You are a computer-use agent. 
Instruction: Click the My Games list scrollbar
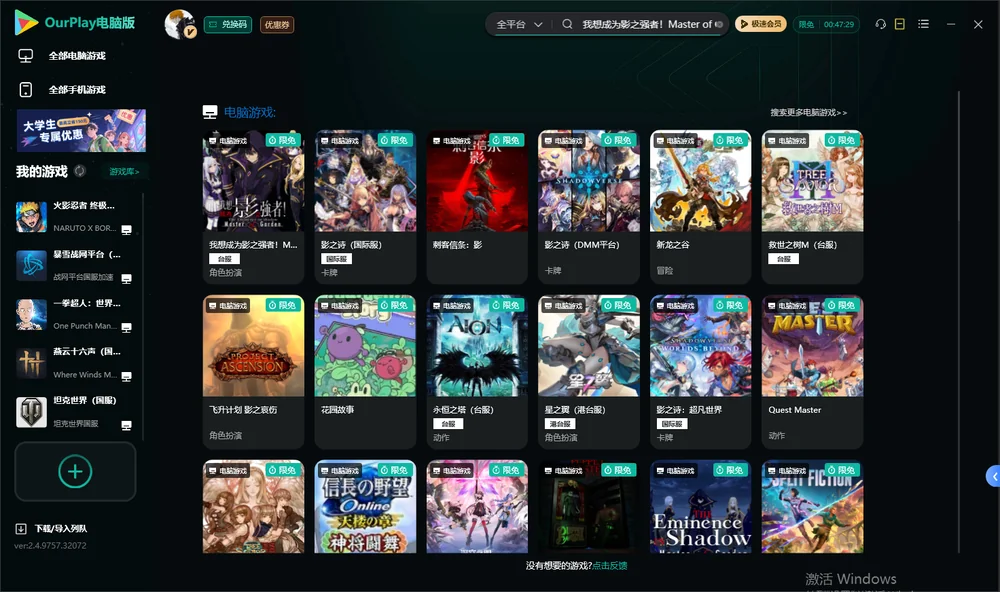click(142, 316)
